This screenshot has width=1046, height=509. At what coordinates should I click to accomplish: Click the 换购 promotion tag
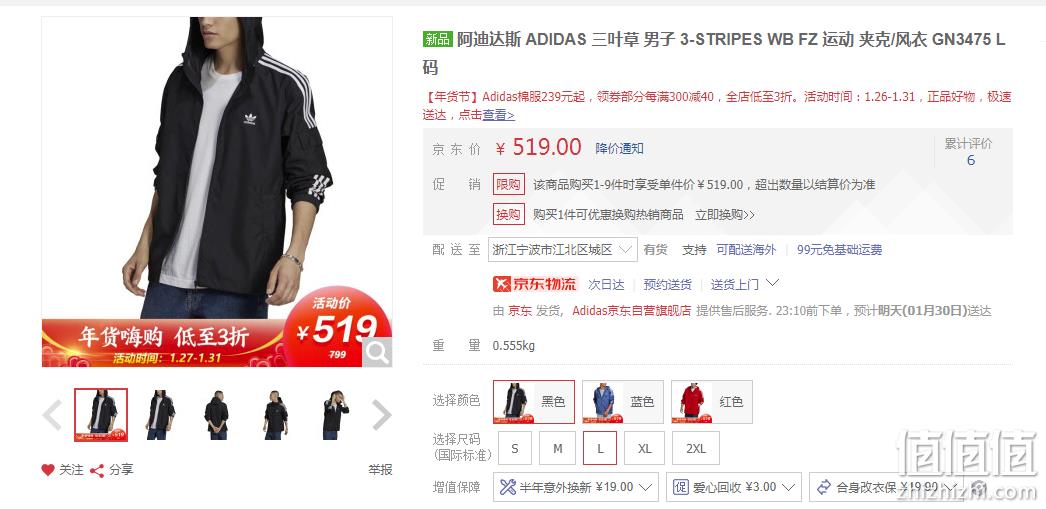(509, 215)
